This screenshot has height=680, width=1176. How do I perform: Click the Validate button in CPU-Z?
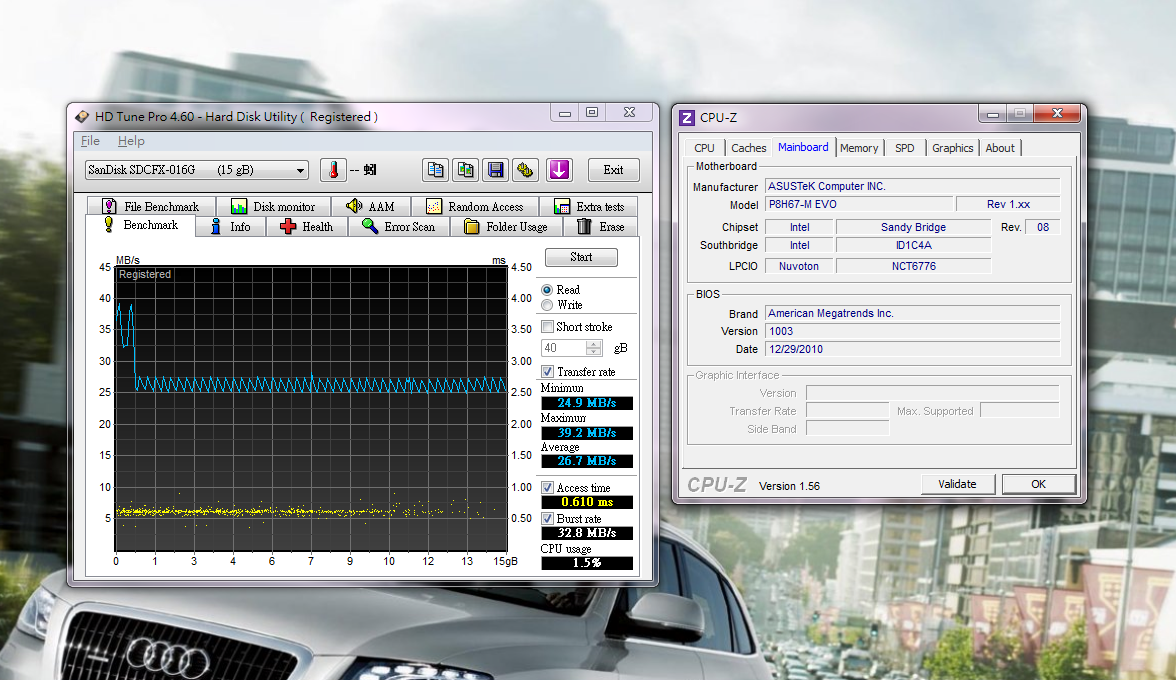click(x=957, y=484)
